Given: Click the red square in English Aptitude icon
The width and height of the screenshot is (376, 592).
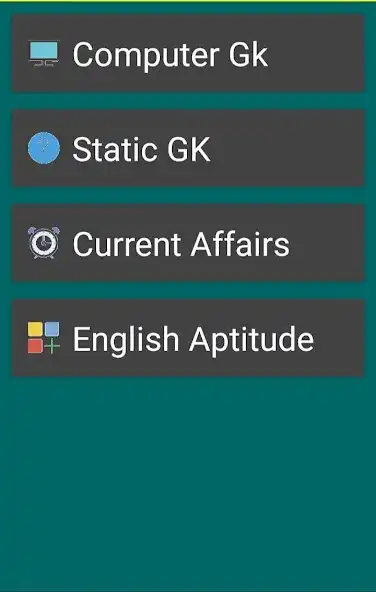Looking at the screenshot, I should coord(35,346).
